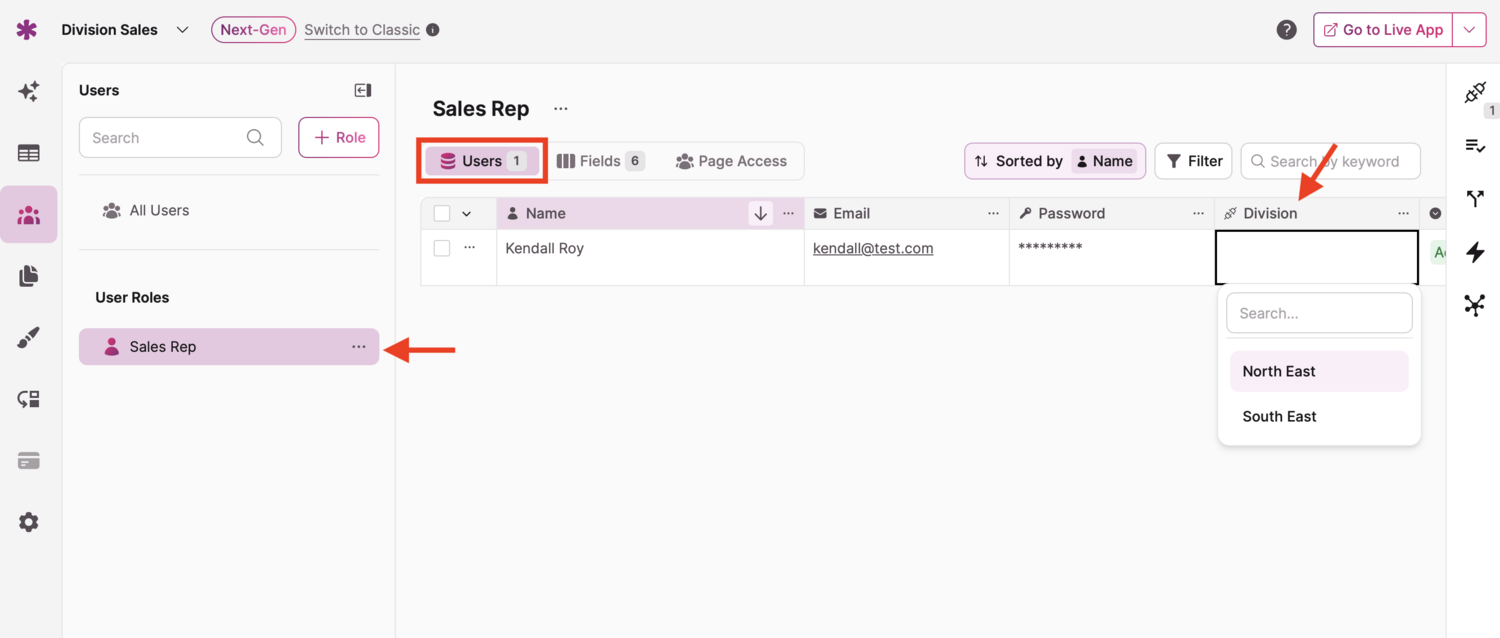Click the Switch to Classic link
This screenshot has height=638, width=1500.
[x=362, y=30]
